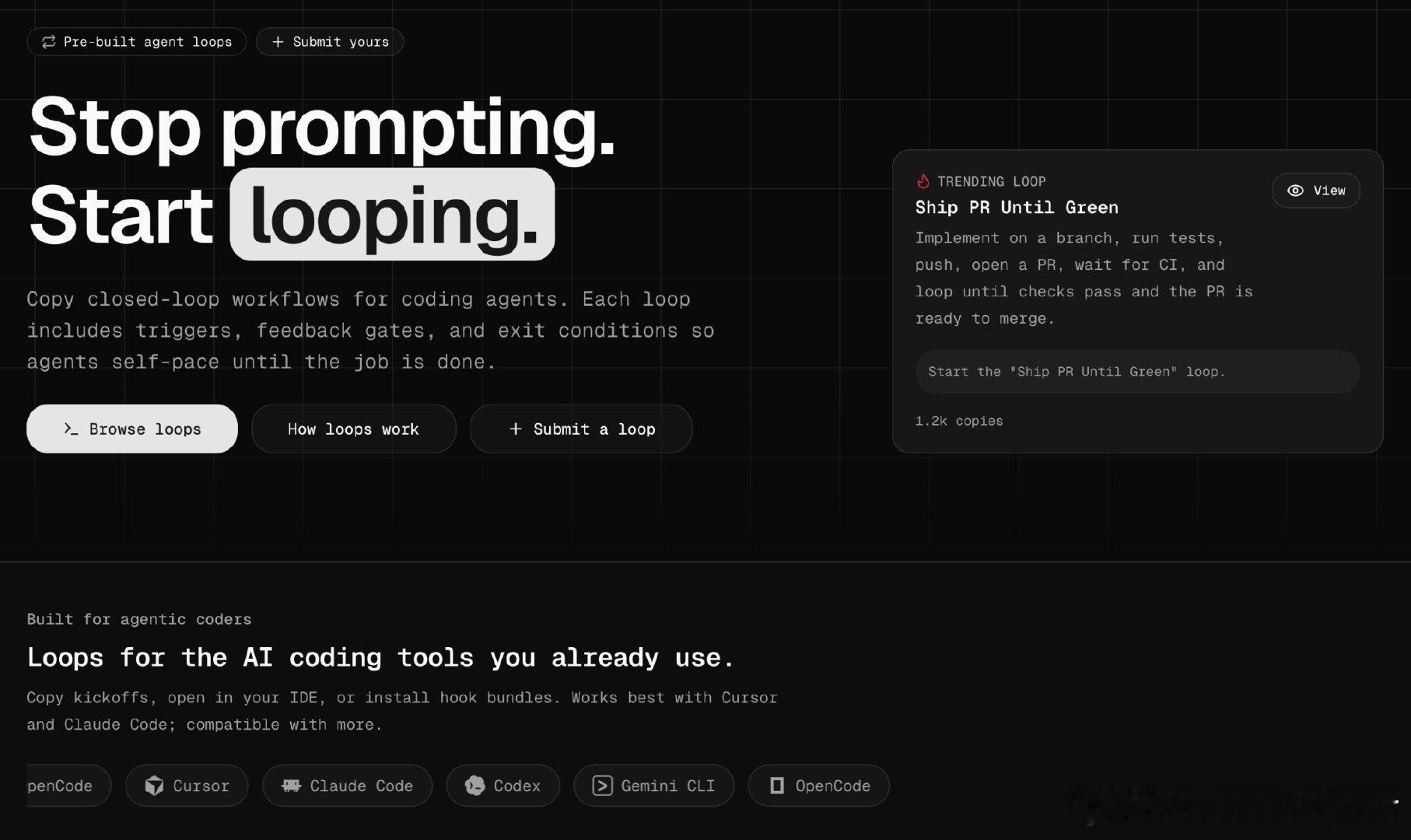Click the 1.2k copies count
The height and width of the screenshot is (840, 1411).
[959, 421]
